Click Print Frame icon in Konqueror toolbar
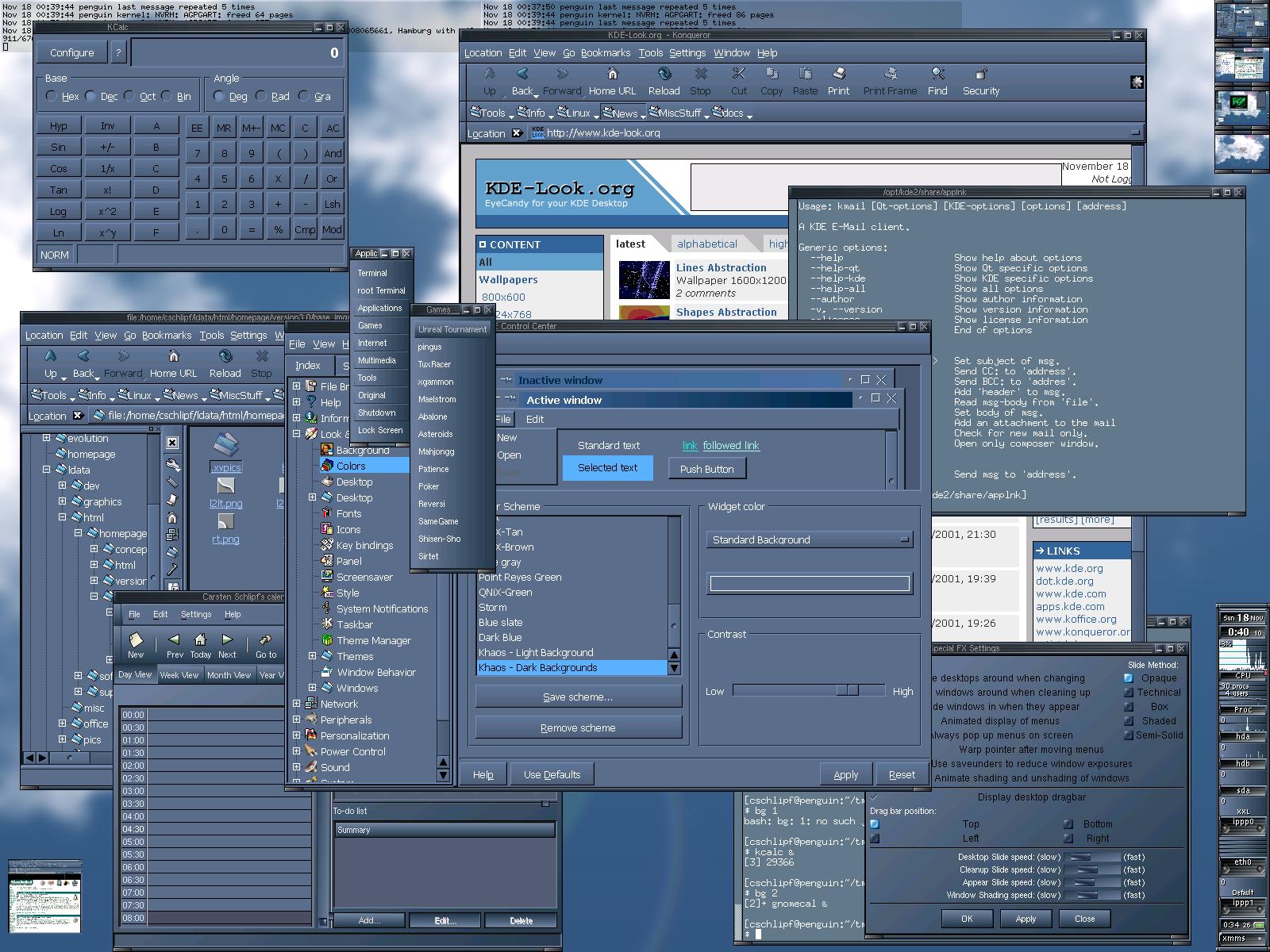1270x952 pixels. click(891, 75)
